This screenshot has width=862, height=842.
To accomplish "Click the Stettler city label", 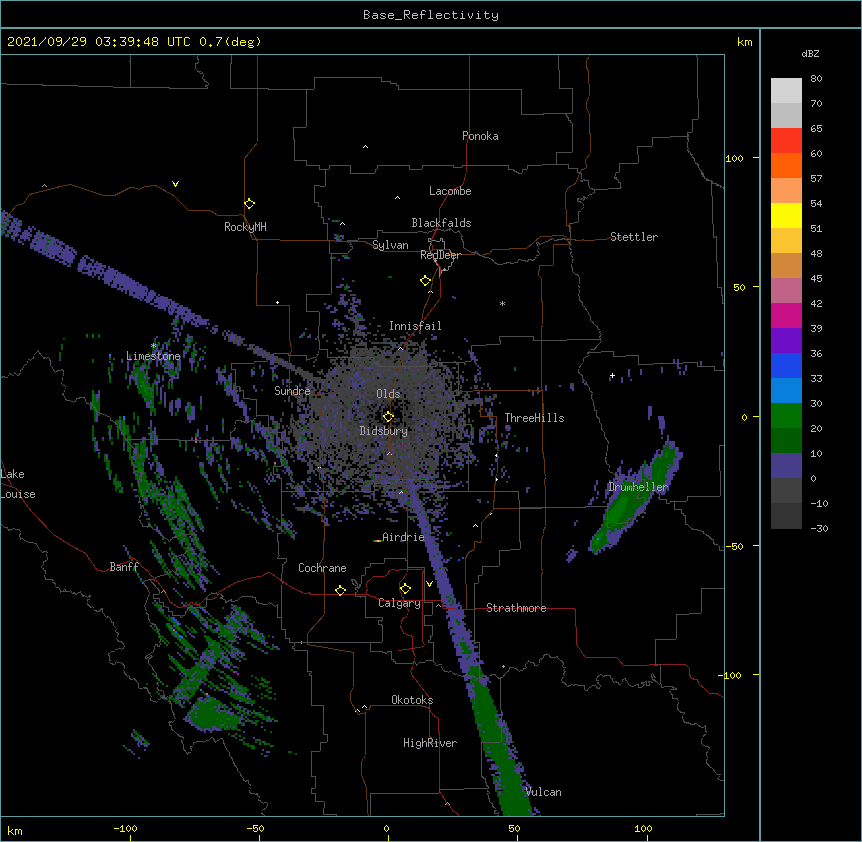I will 633,237.
